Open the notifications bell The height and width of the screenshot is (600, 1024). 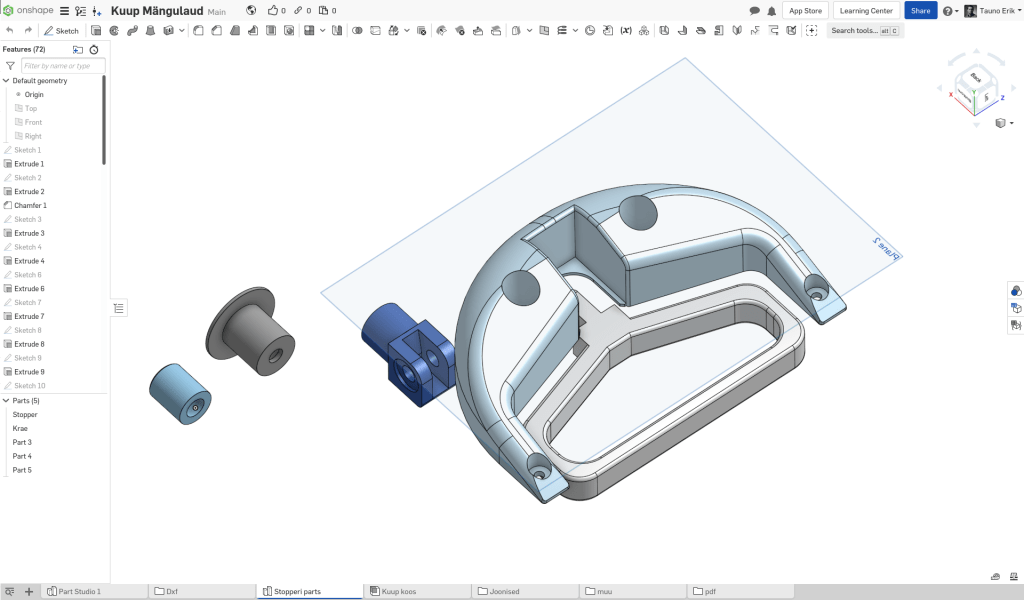point(771,11)
